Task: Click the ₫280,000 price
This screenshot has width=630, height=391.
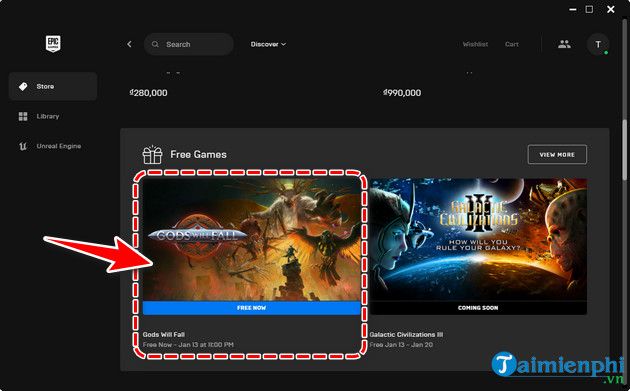Action: pyautogui.click(x=148, y=93)
